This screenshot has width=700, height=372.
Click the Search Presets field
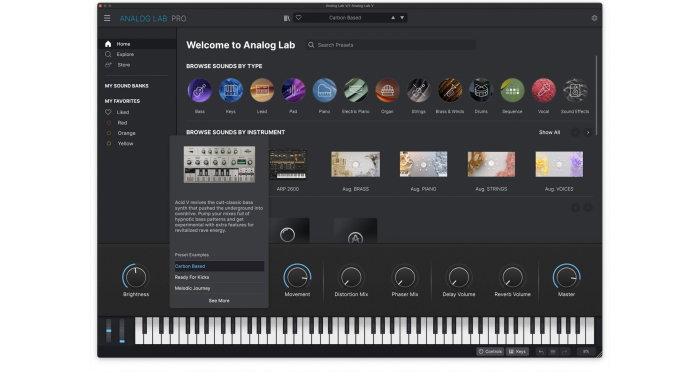[x=390, y=45]
